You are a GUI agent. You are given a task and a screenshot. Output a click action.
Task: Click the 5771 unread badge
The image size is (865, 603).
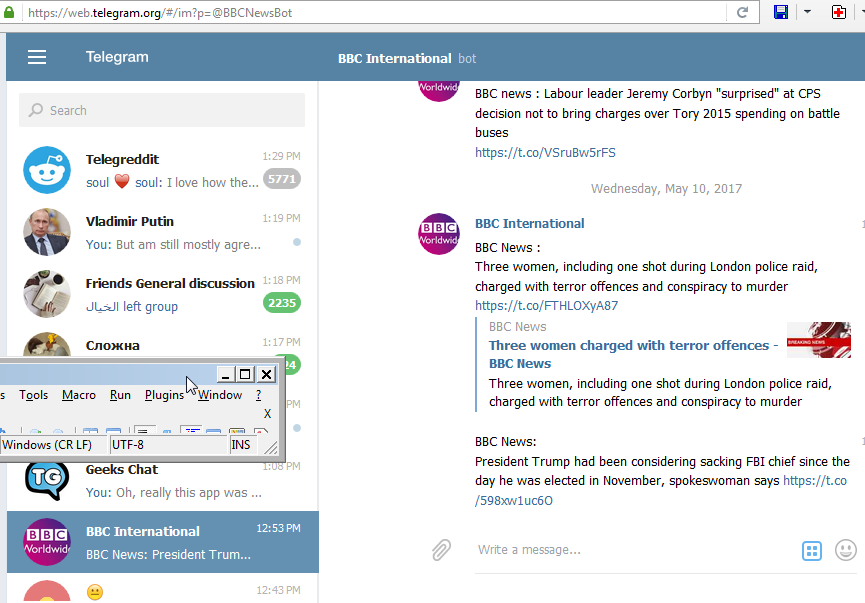coord(282,179)
